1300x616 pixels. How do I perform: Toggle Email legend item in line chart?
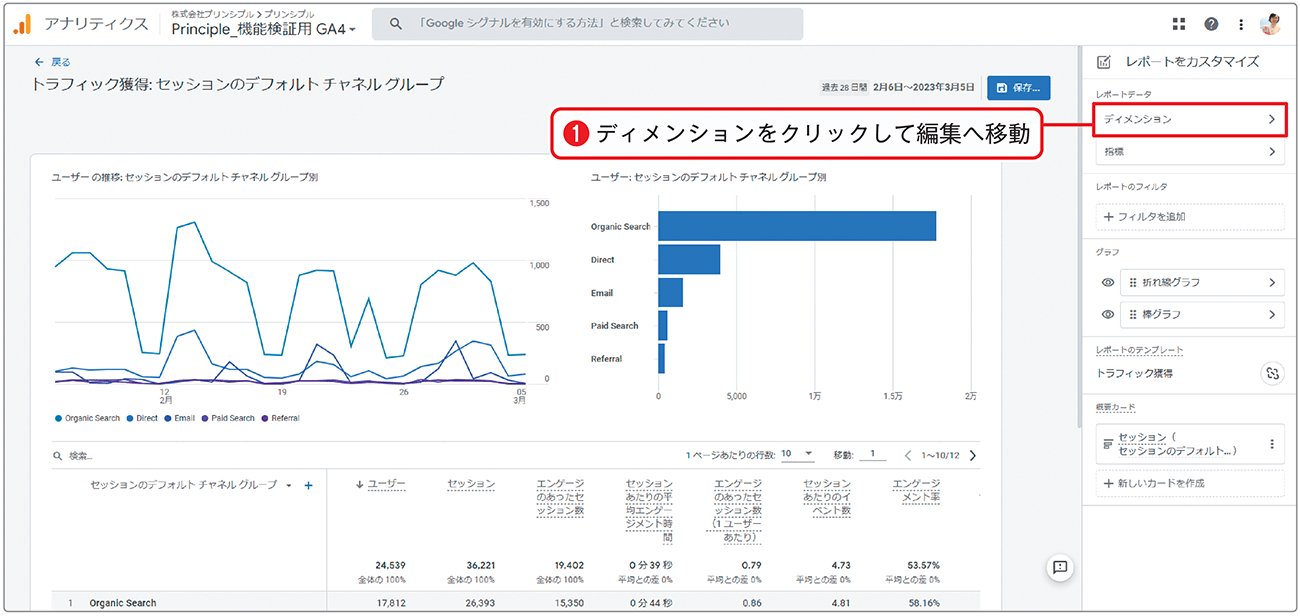click(x=180, y=418)
